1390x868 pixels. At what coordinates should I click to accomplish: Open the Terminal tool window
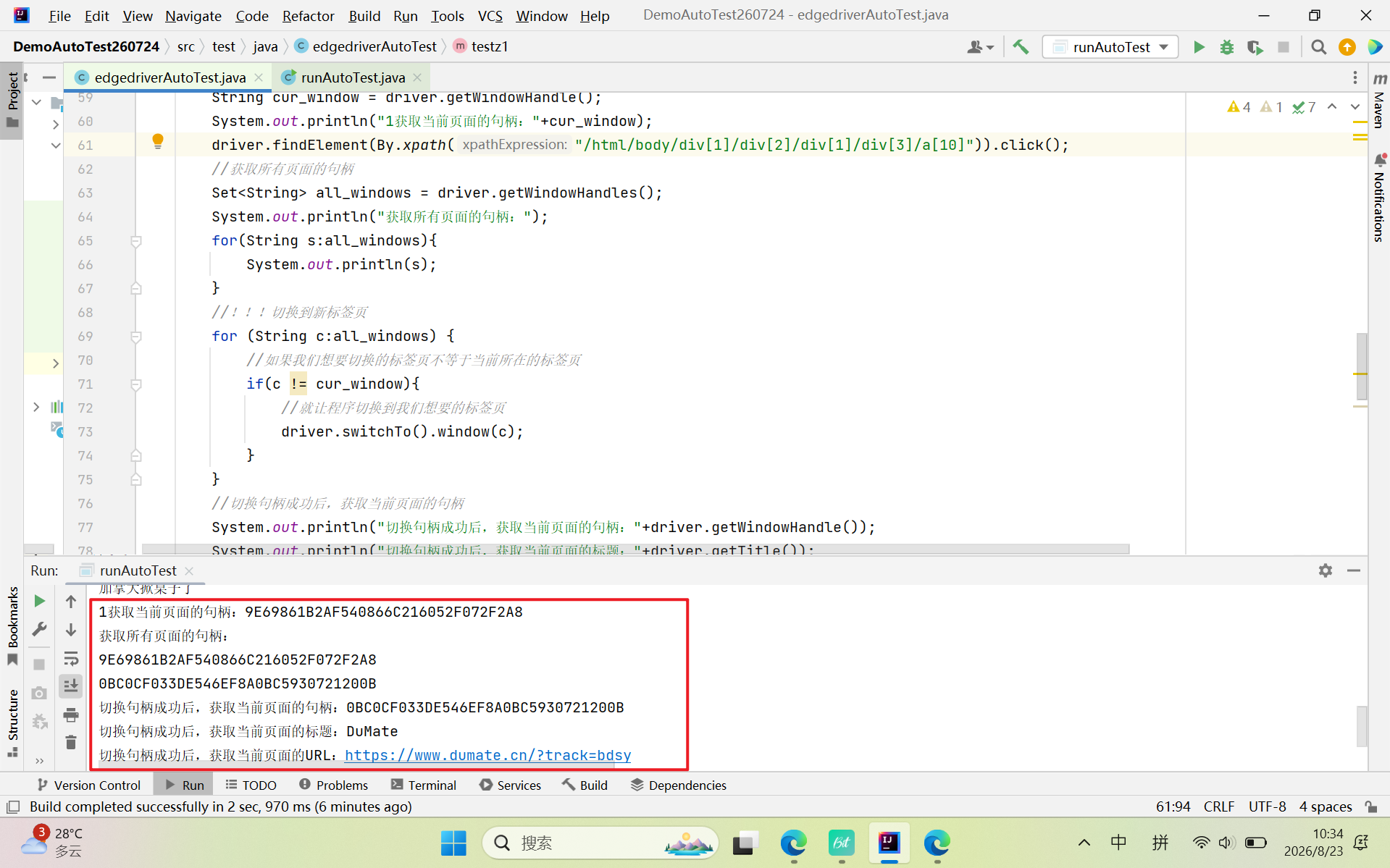(x=423, y=785)
